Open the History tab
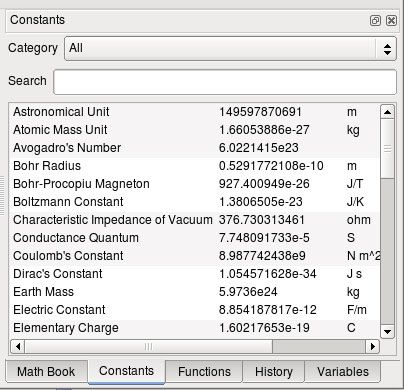Viewport: 404px width, 390px height. pos(274,371)
